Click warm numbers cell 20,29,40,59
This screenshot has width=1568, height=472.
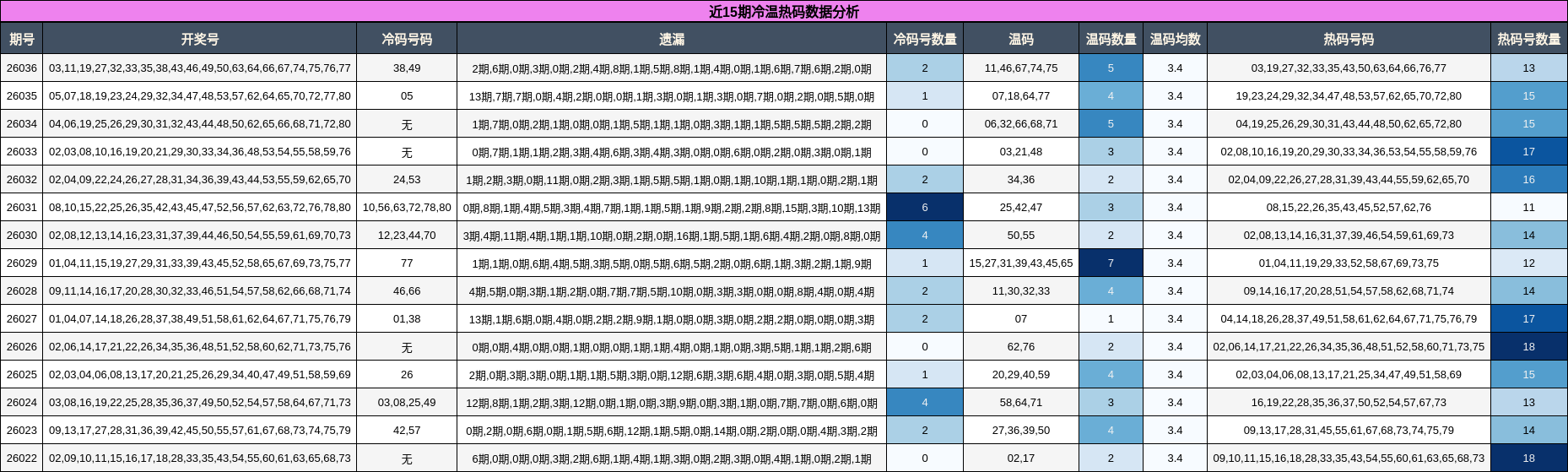click(x=1021, y=375)
